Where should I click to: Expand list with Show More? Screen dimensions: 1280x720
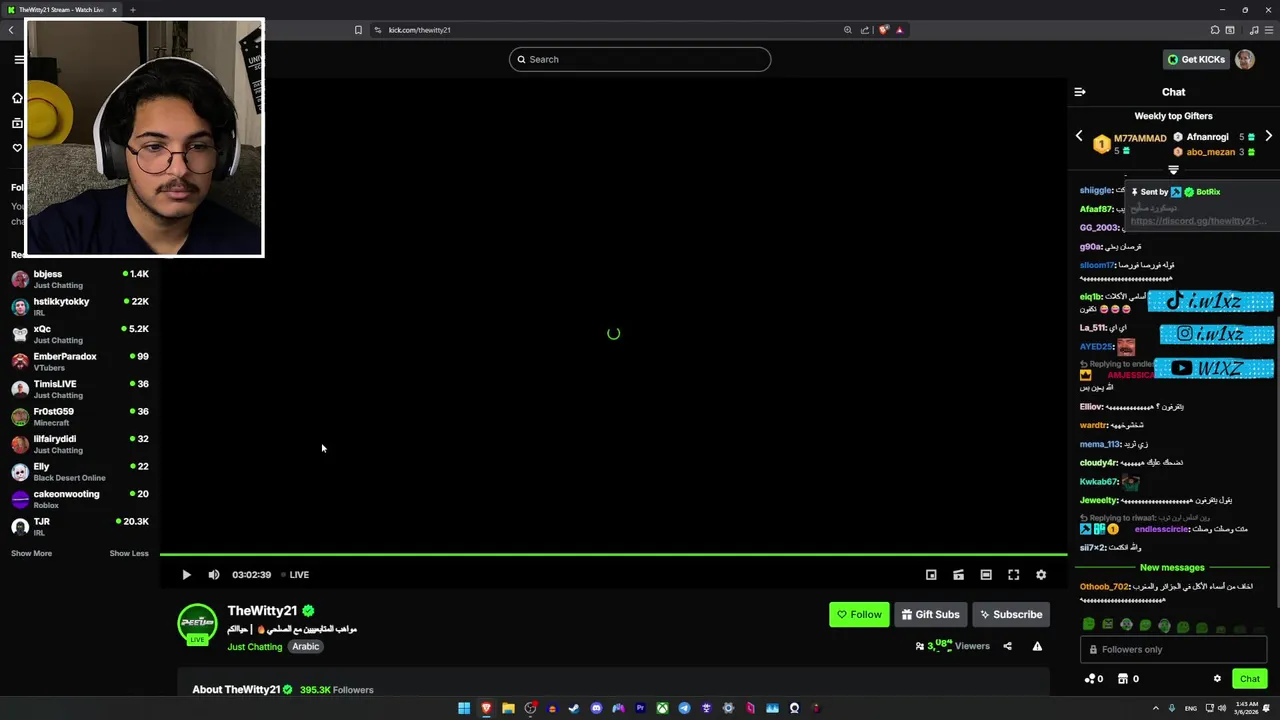point(31,553)
